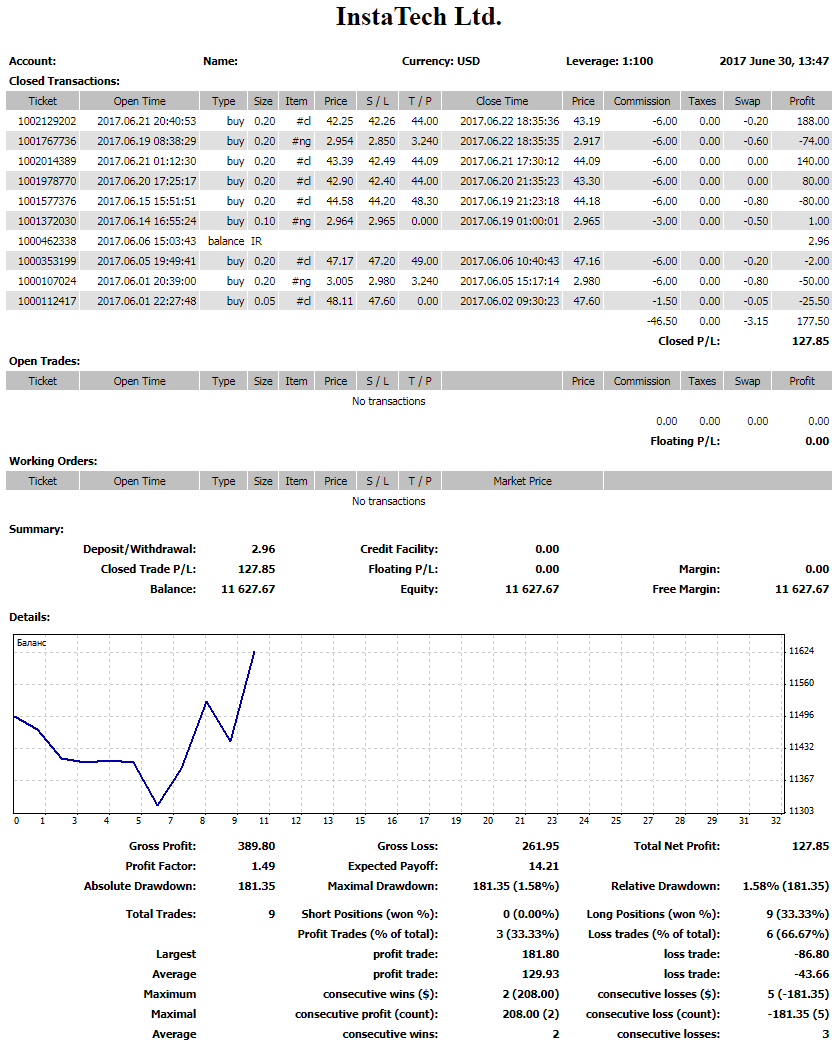The image size is (838, 1051).
Task: Click the Gross Profit value 389.80
Action: (x=256, y=847)
